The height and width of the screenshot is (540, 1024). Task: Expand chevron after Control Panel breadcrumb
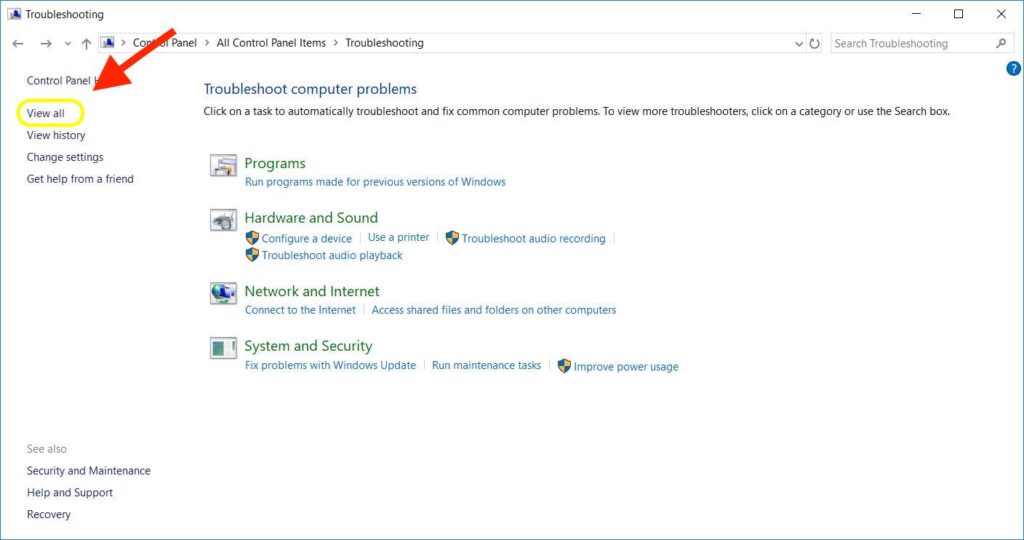207,43
